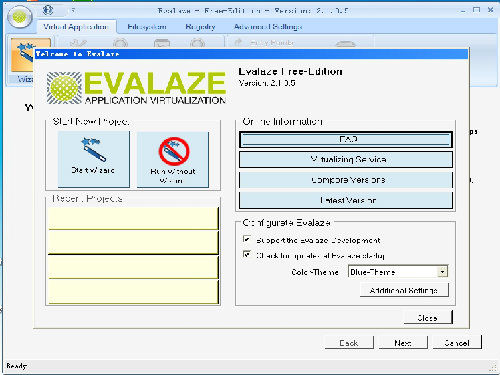500x375 pixels.
Task: Select the Blue-Theme combo box
Action: 398,272
